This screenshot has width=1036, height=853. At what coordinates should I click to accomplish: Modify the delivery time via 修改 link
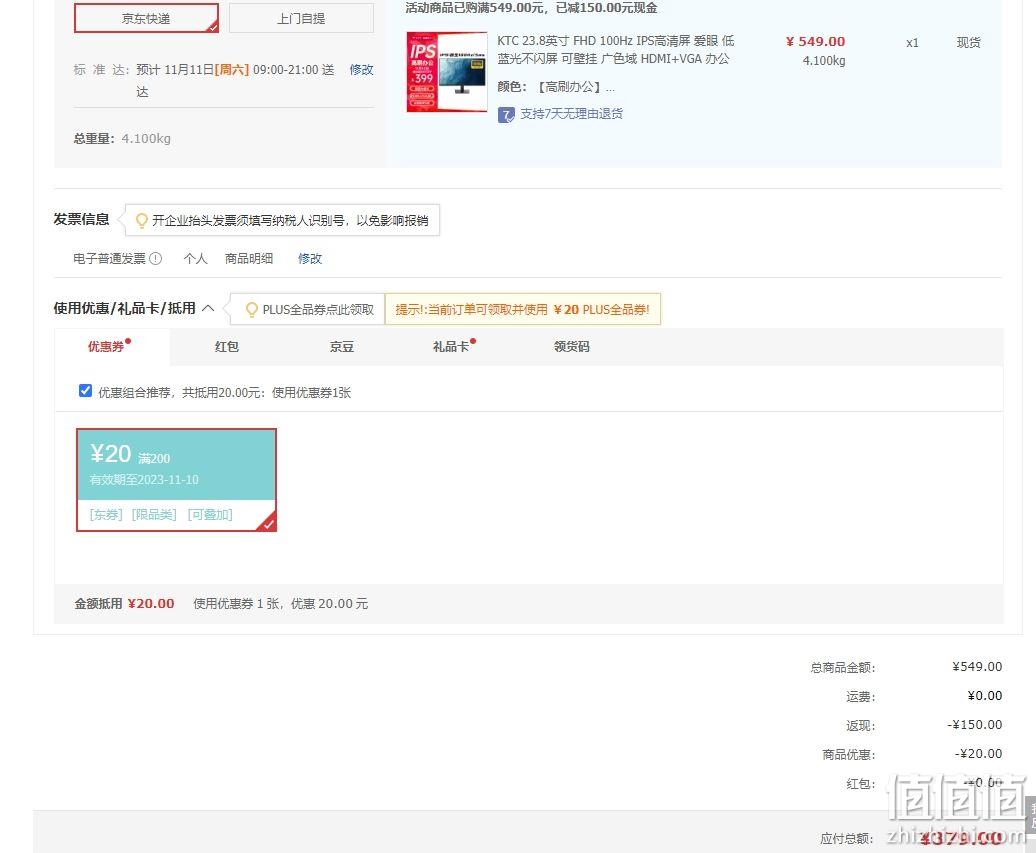[361, 69]
